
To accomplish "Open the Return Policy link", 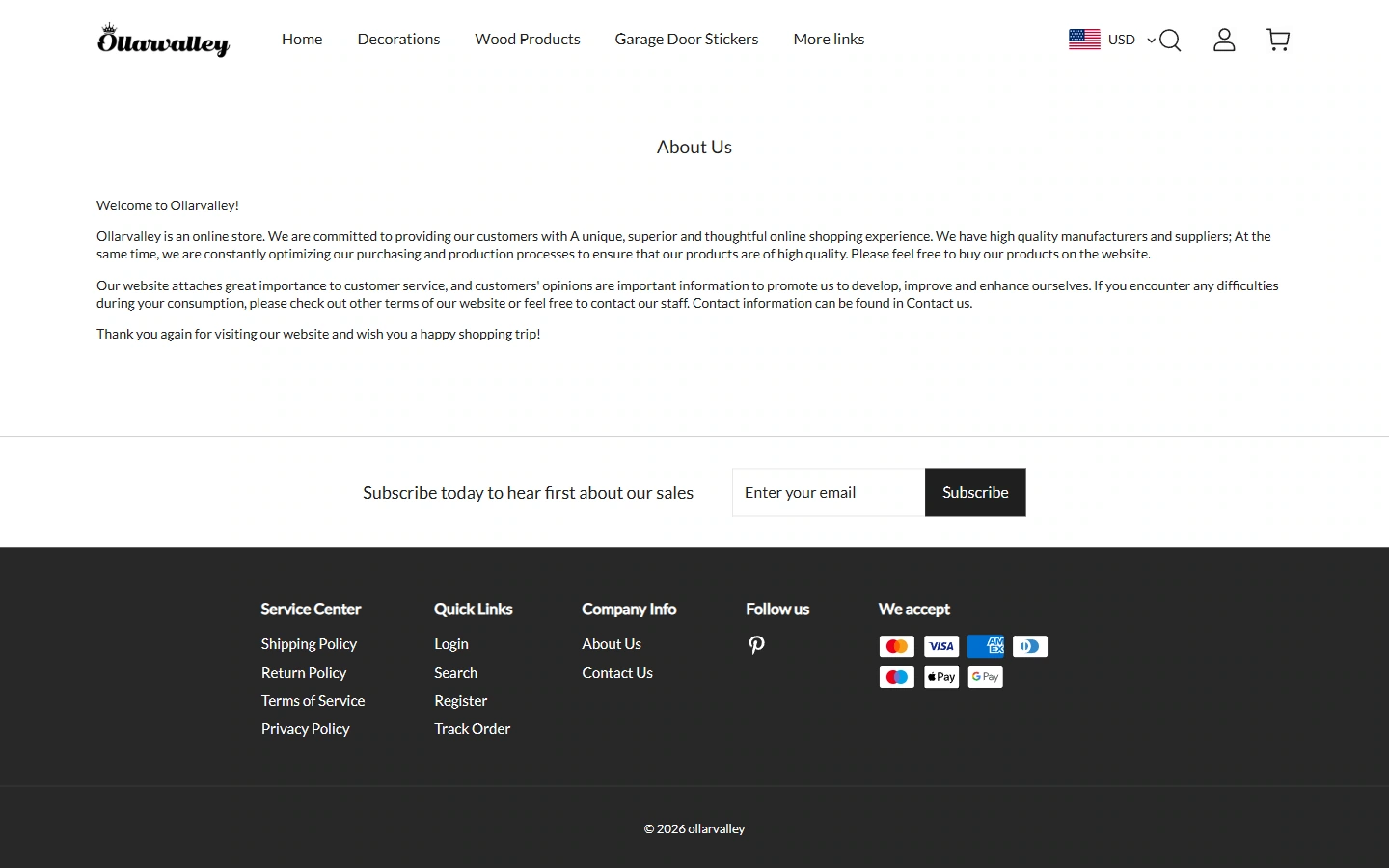I will click(x=304, y=673).
